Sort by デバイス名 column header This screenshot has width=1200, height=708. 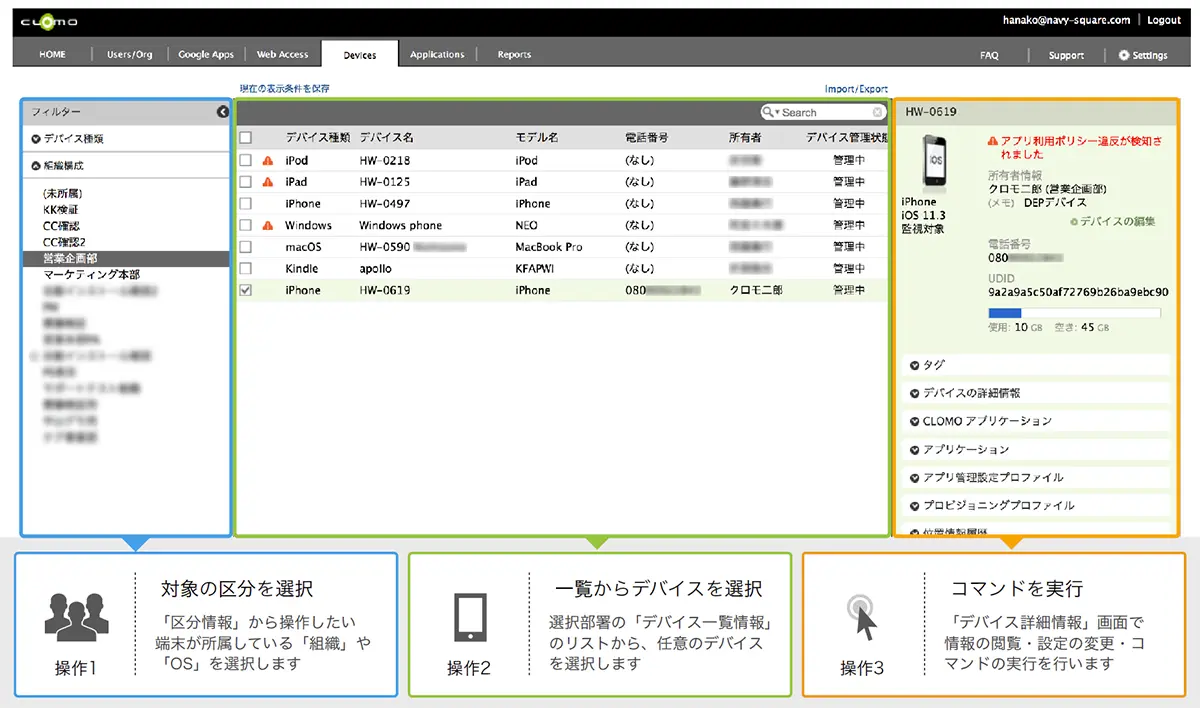pyautogui.click(x=386, y=138)
